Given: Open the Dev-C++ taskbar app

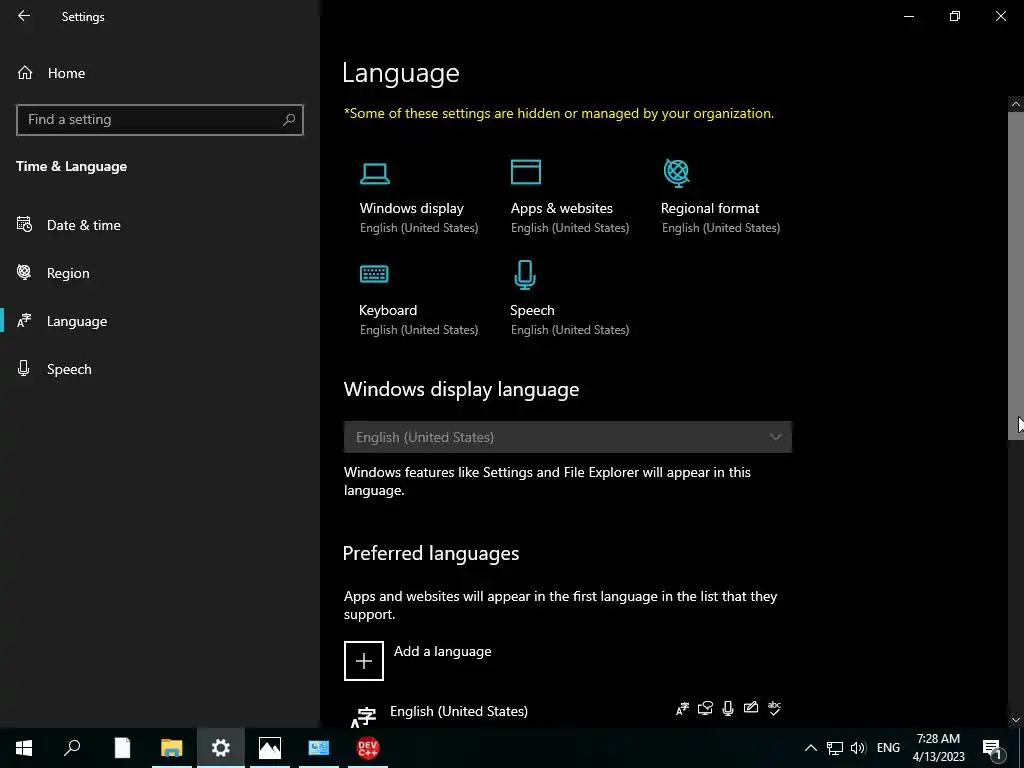Looking at the screenshot, I should click(368, 748).
